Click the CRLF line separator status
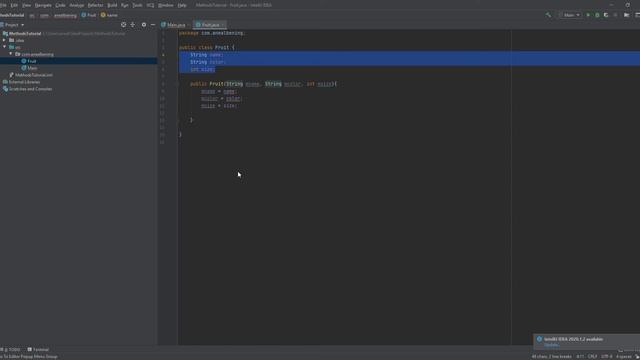640x360 pixels. [593, 357]
